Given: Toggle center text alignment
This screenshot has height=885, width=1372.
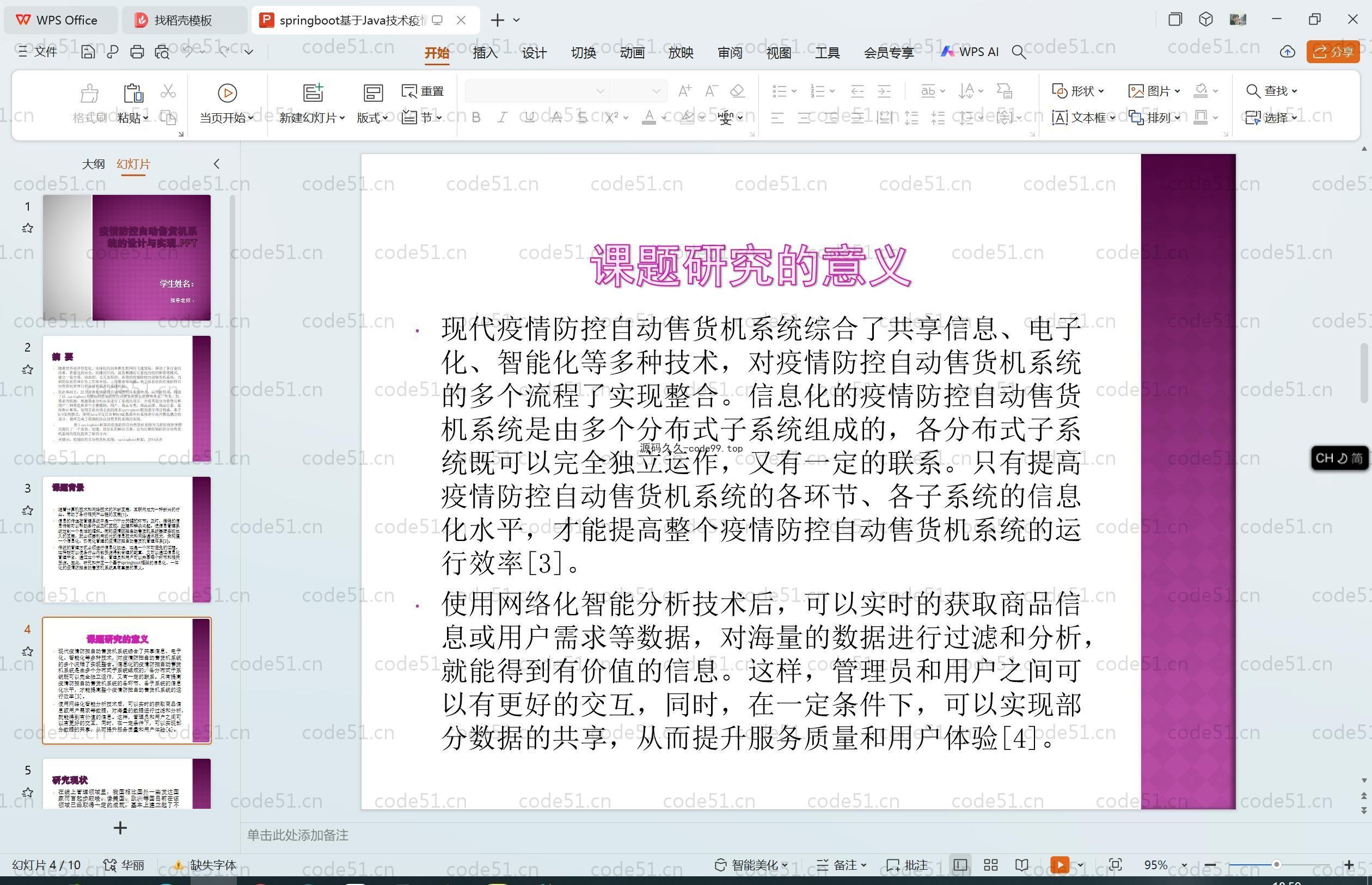Looking at the screenshot, I should pos(804,119).
